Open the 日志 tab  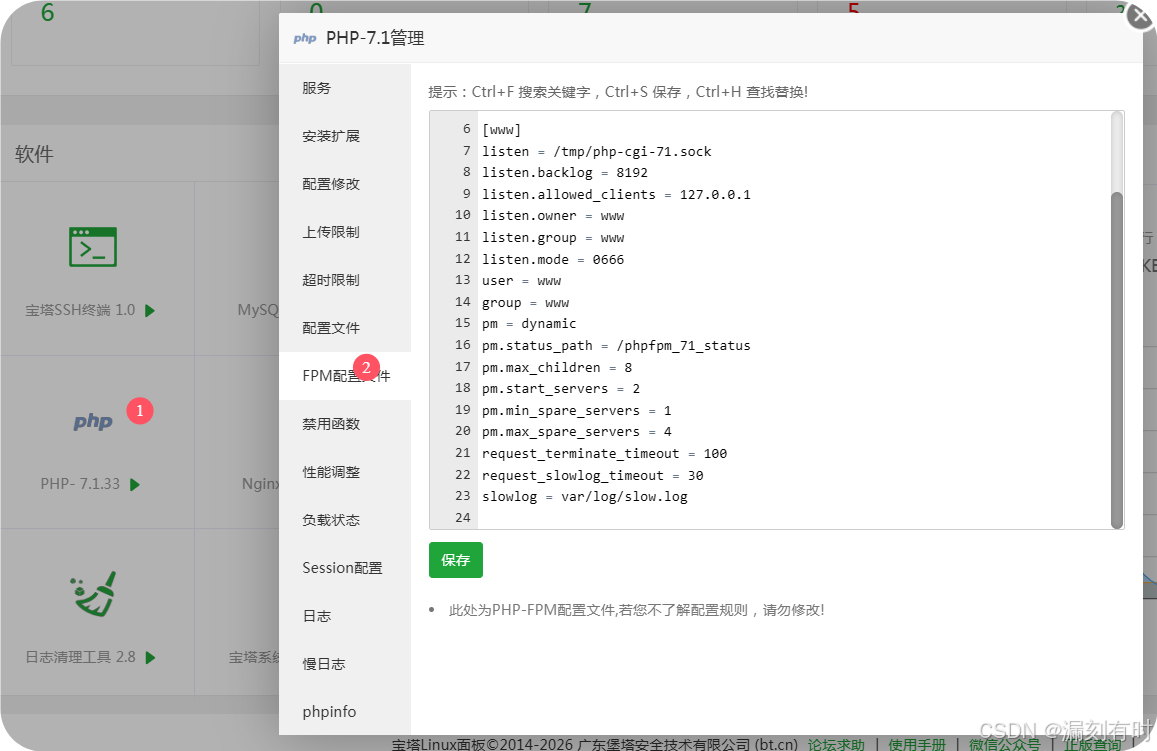345,615
